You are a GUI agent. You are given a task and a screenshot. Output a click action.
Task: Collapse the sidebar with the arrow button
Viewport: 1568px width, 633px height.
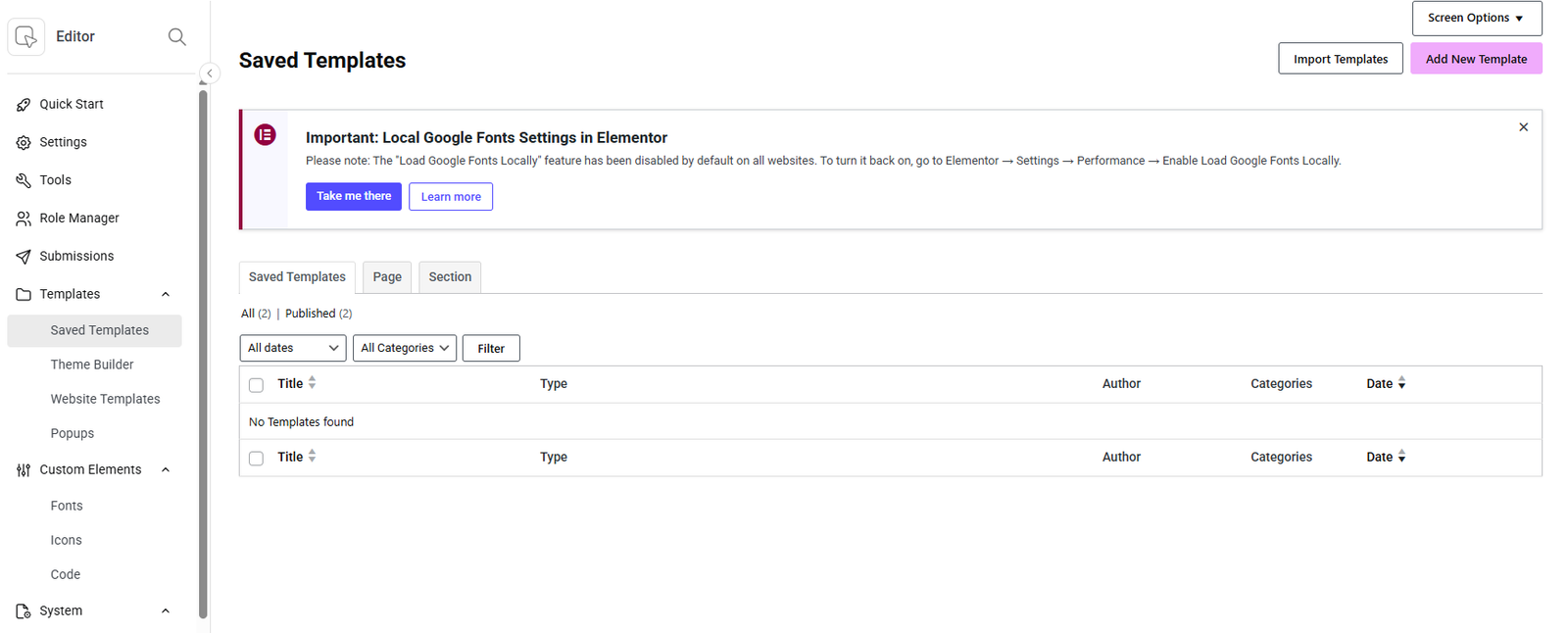pos(209,73)
